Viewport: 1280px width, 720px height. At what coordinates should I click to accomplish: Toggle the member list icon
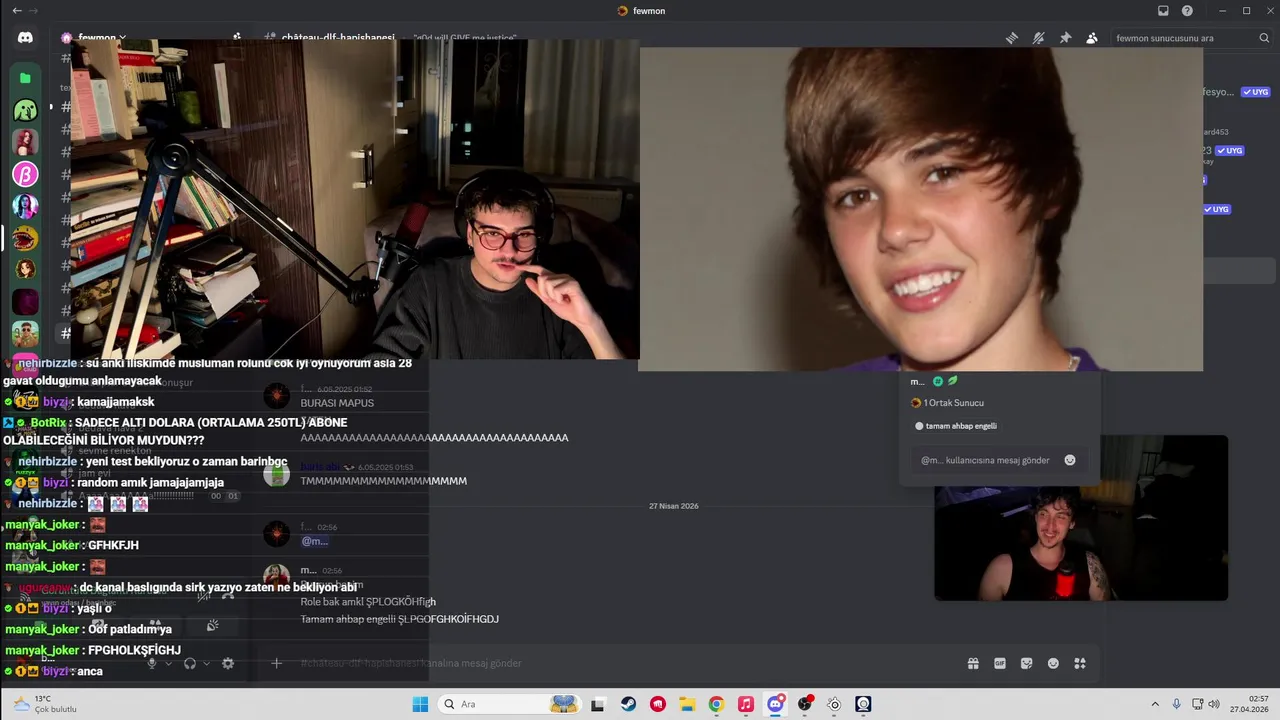click(x=1092, y=38)
